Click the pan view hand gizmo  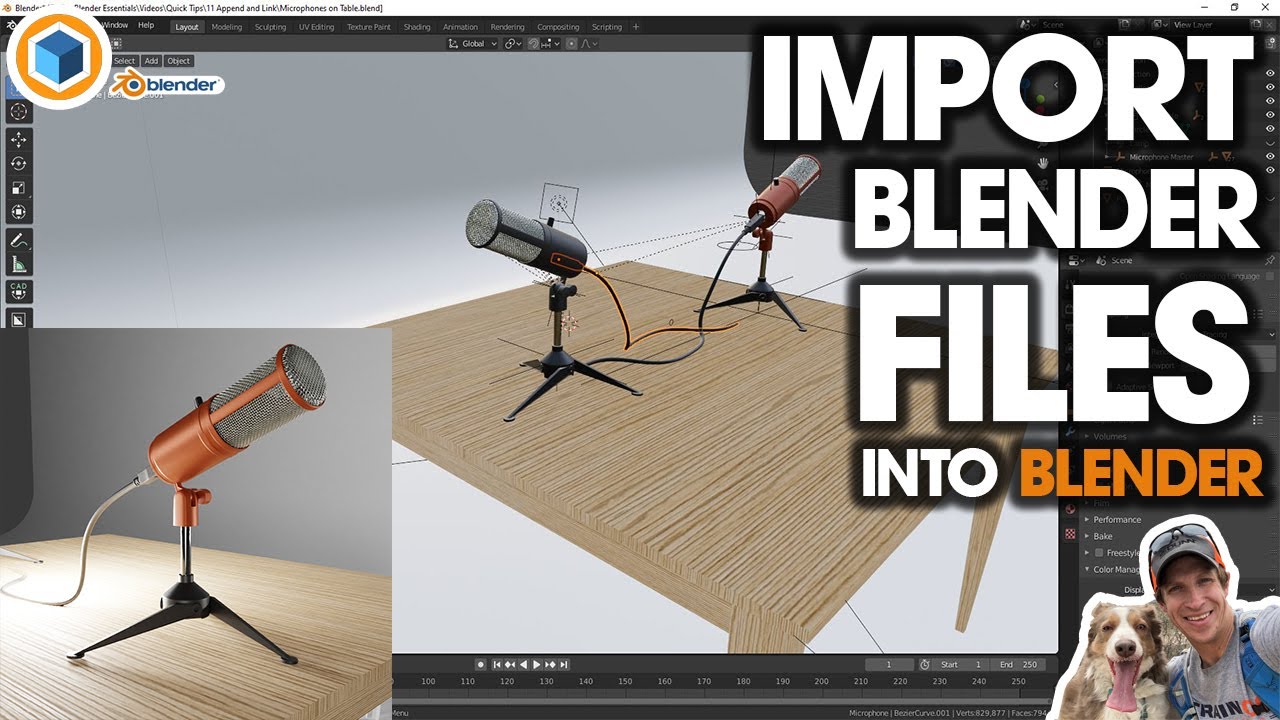click(1043, 162)
